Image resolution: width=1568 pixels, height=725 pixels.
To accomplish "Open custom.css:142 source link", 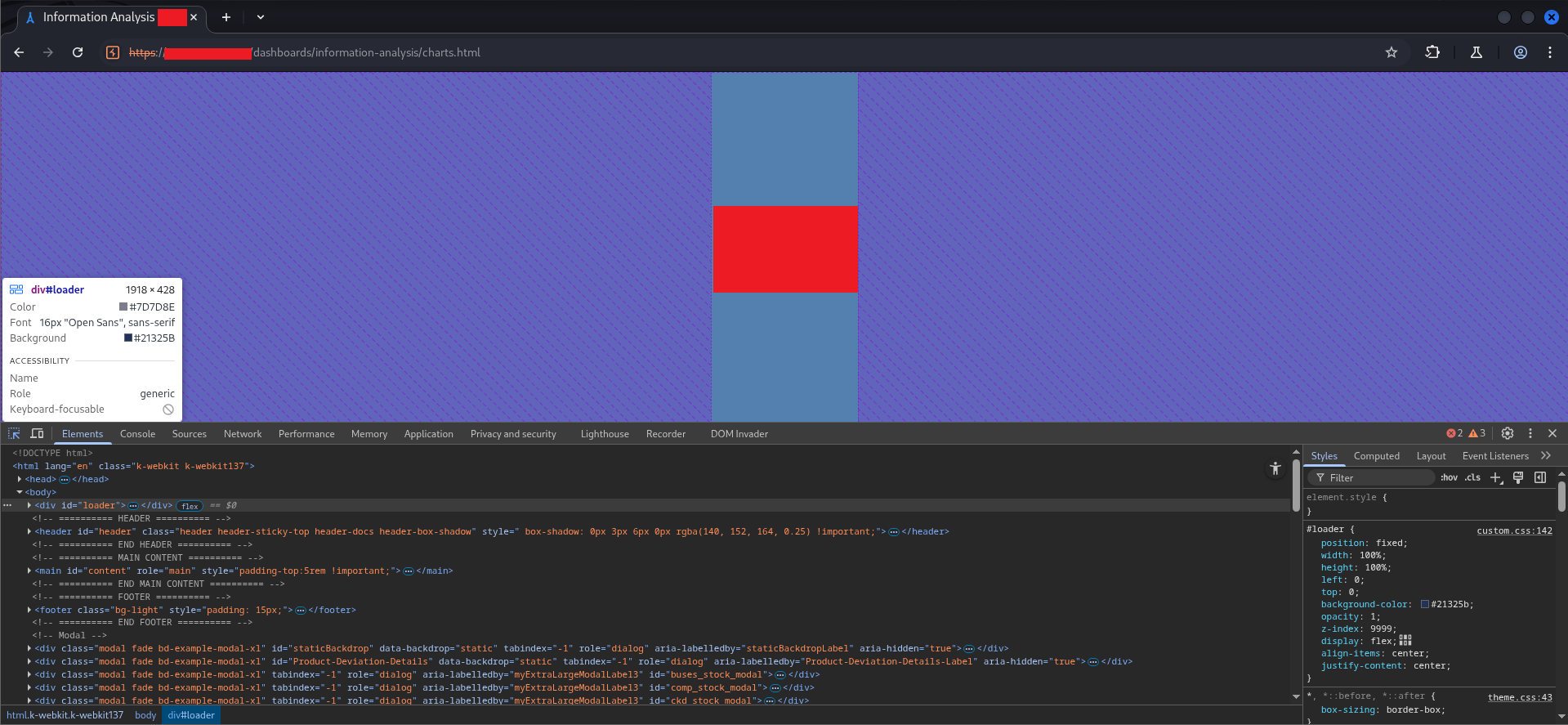I will (x=1514, y=530).
